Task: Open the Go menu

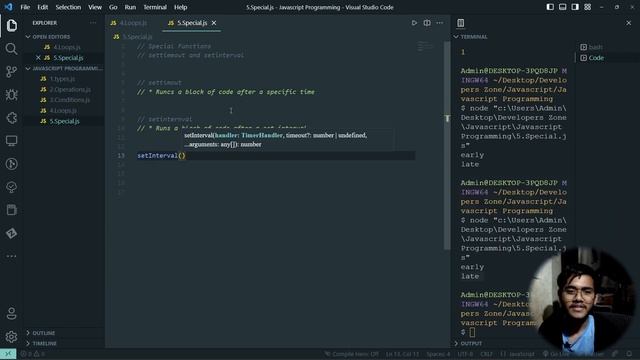Action: point(113,7)
